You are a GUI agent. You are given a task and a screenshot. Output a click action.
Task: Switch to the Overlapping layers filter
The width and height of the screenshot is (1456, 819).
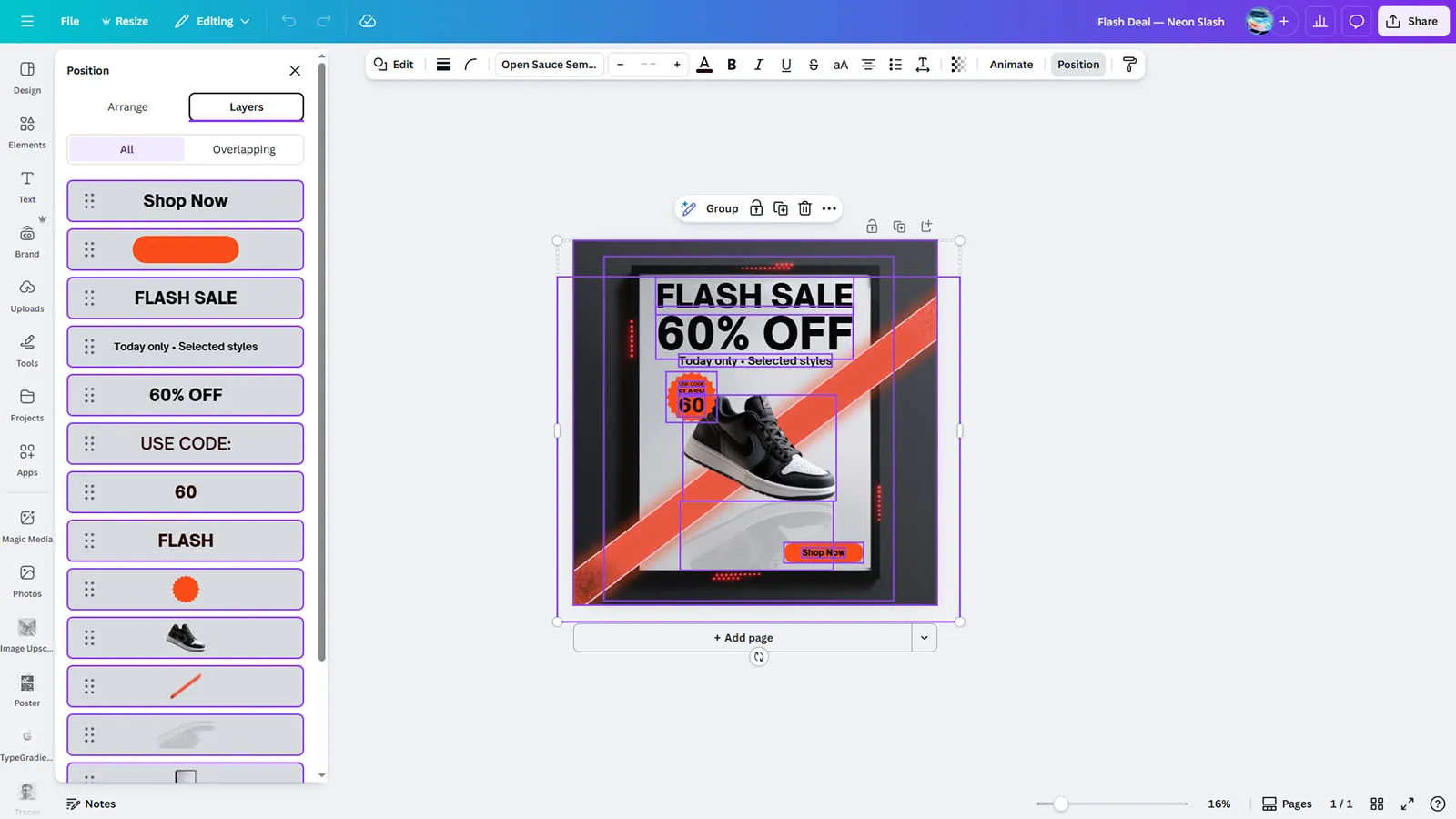(x=244, y=149)
